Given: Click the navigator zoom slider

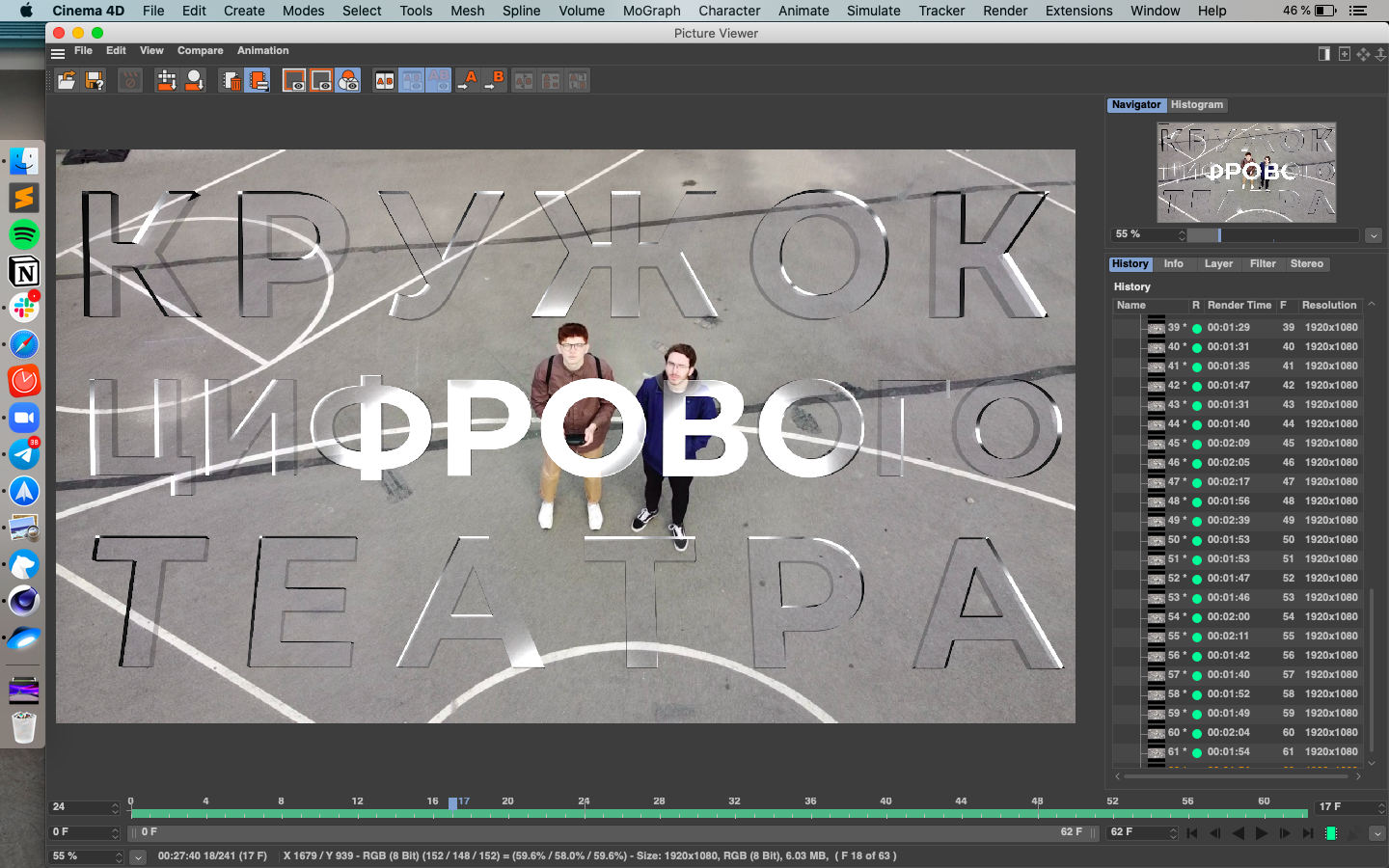Looking at the screenshot, I should click(1272, 235).
